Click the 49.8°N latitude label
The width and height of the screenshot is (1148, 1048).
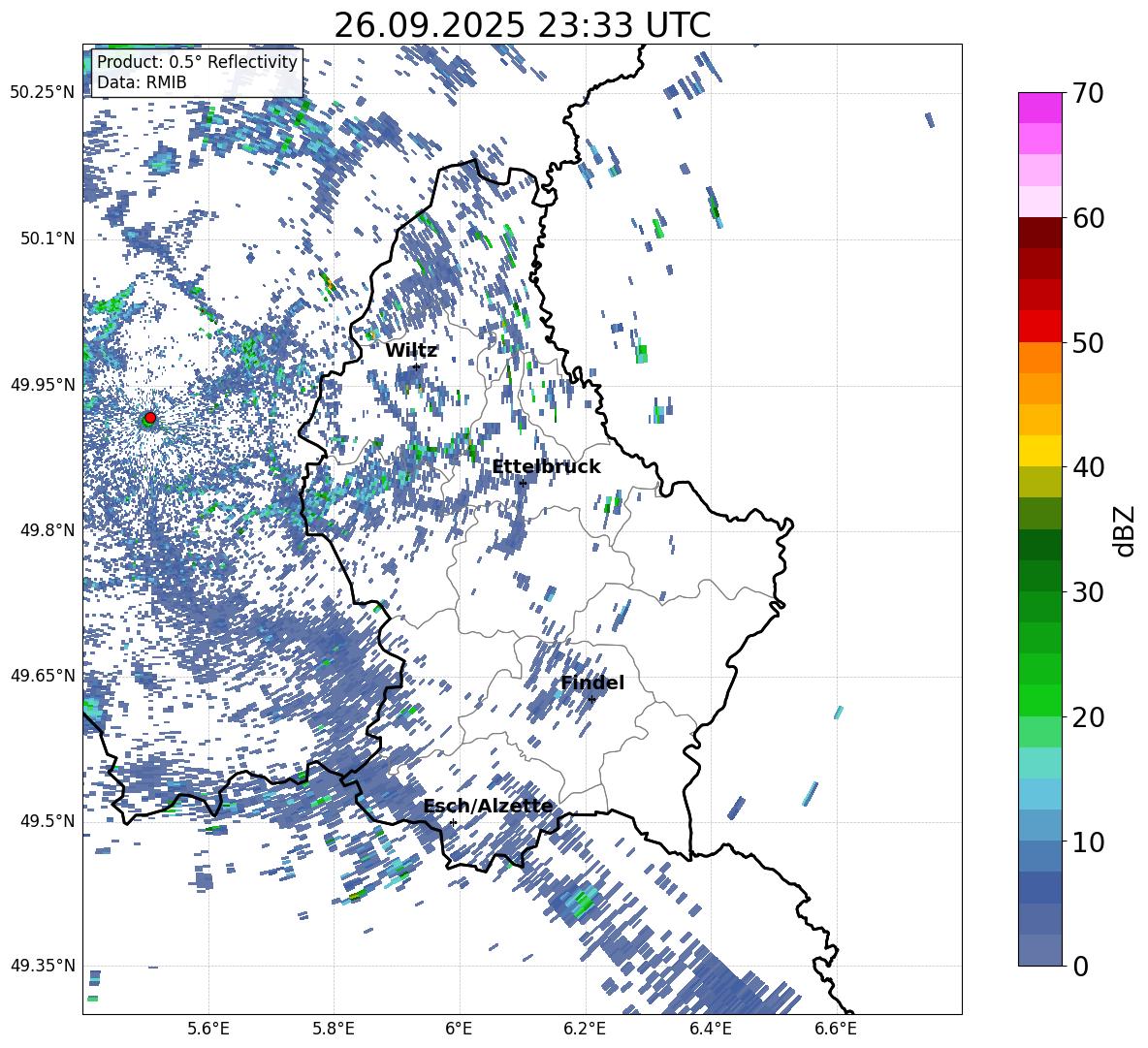[x=48, y=529]
